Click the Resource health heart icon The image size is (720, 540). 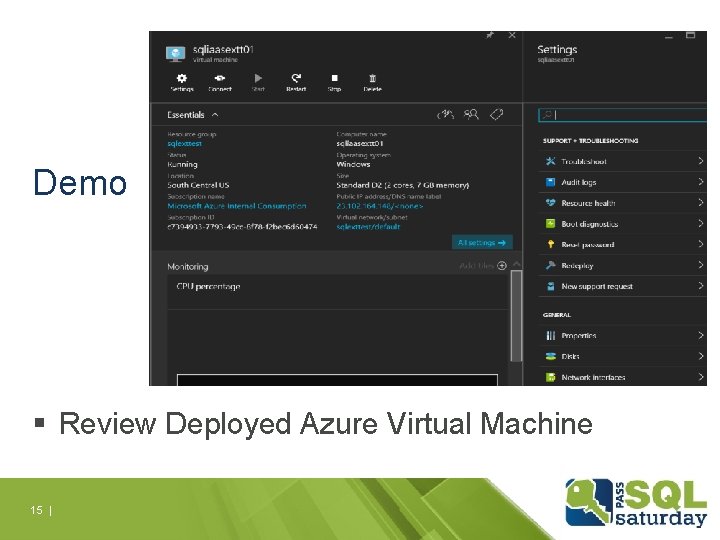550,203
